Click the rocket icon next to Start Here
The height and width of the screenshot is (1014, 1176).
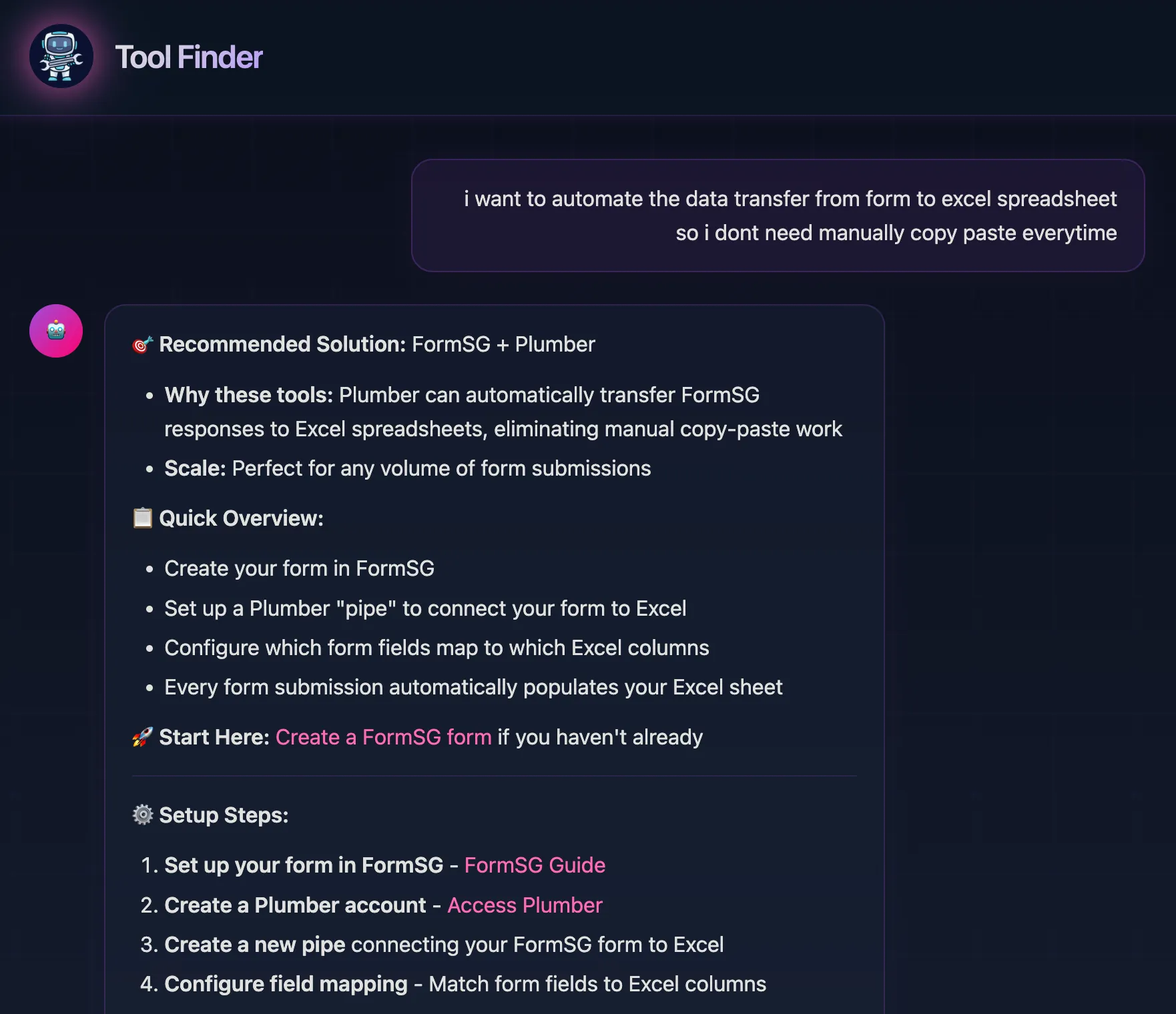(x=141, y=736)
